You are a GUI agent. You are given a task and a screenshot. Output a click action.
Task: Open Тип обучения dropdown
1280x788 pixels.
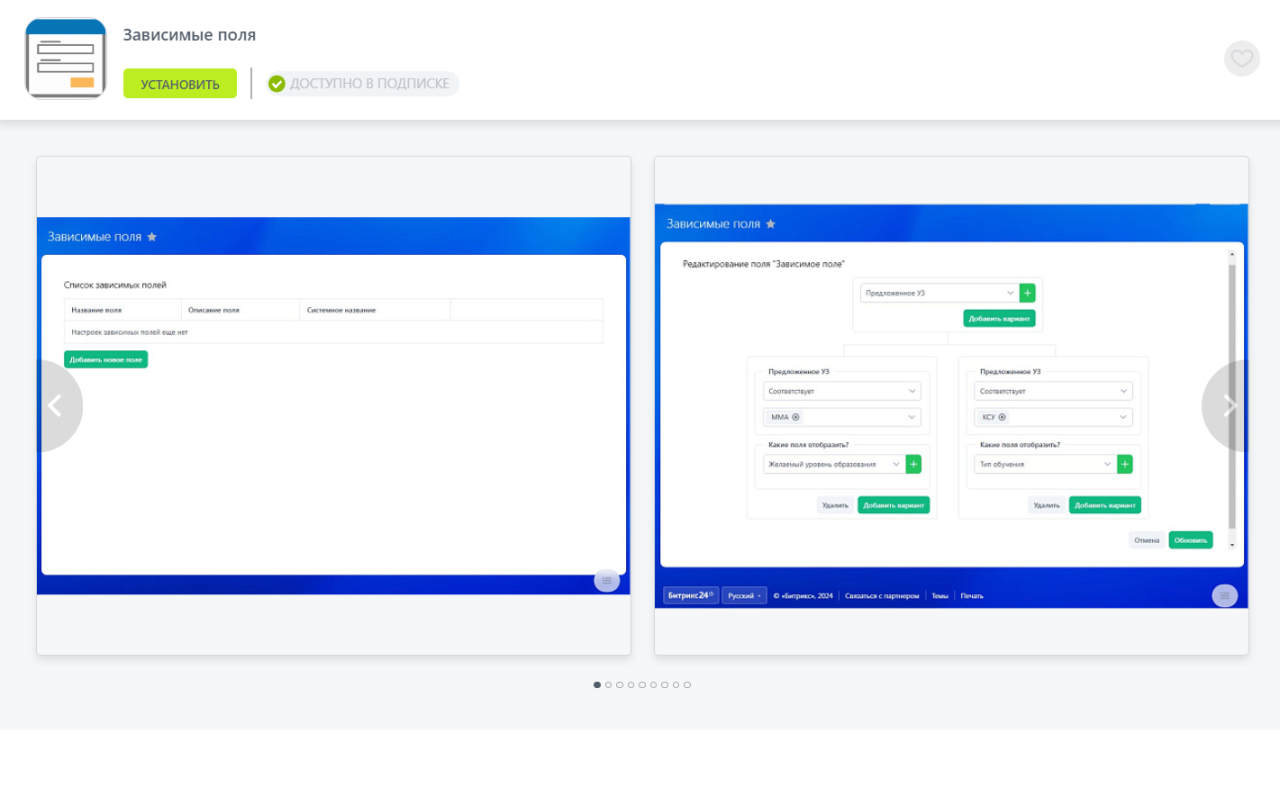point(1046,464)
